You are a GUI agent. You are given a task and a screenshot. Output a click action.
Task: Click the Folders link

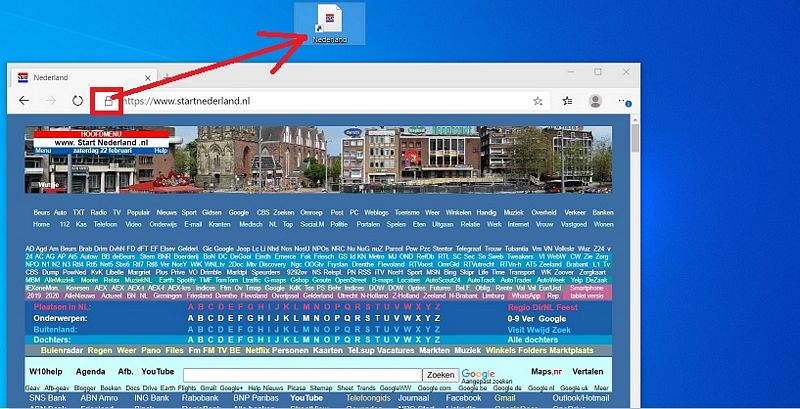[x=533, y=351]
